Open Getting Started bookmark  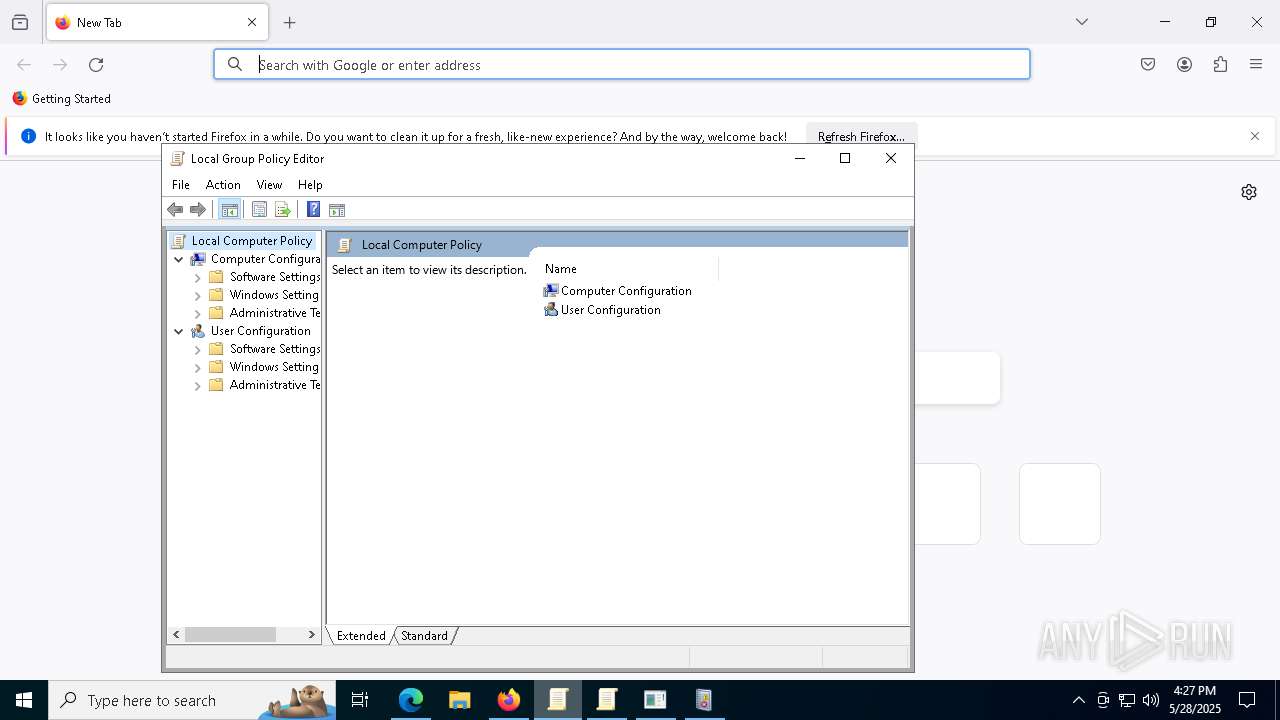pyautogui.click(x=62, y=99)
